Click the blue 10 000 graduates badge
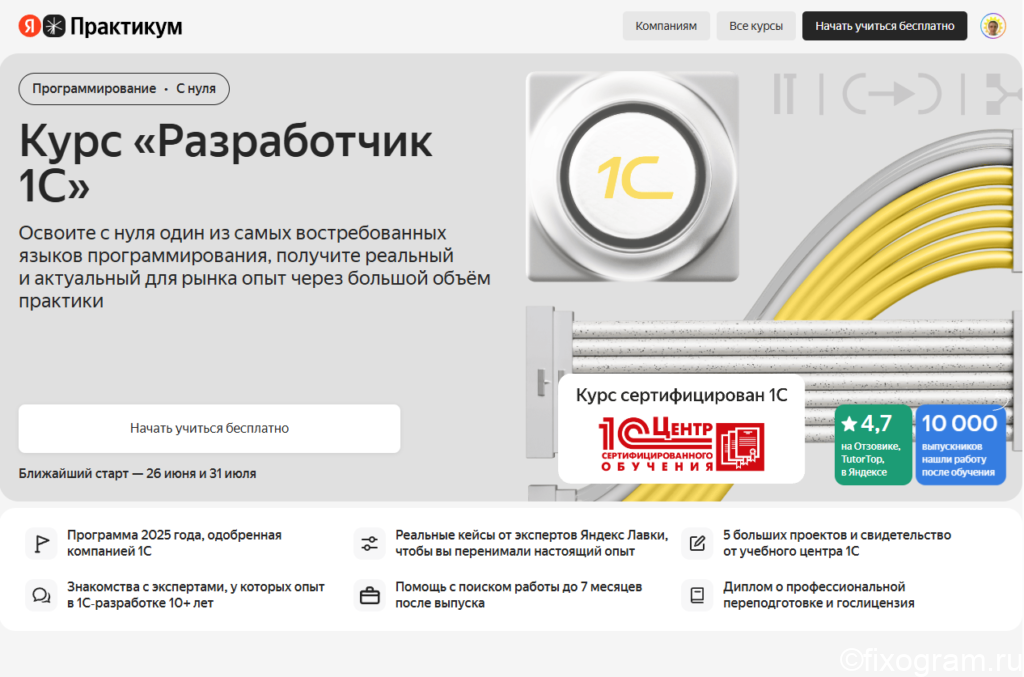The height and width of the screenshot is (677, 1024). [960, 445]
